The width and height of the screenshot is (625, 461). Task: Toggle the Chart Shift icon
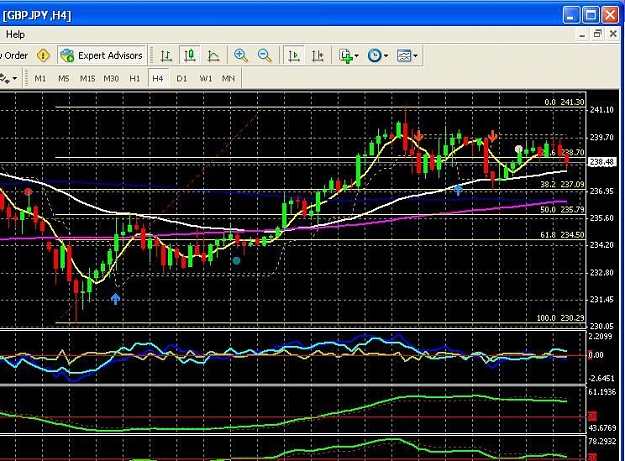pyautogui.click(x=318, y=55)
